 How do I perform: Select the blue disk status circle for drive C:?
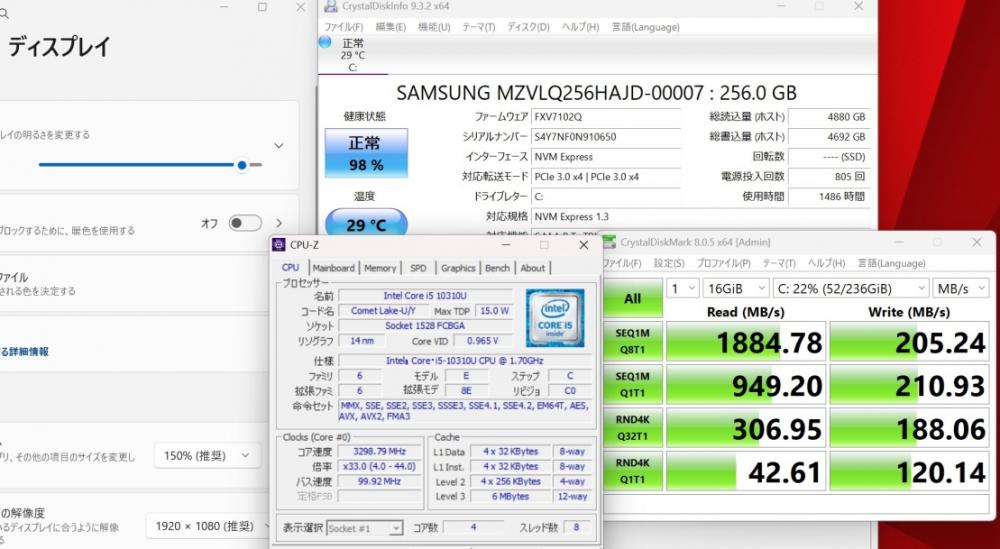[325, 42]
